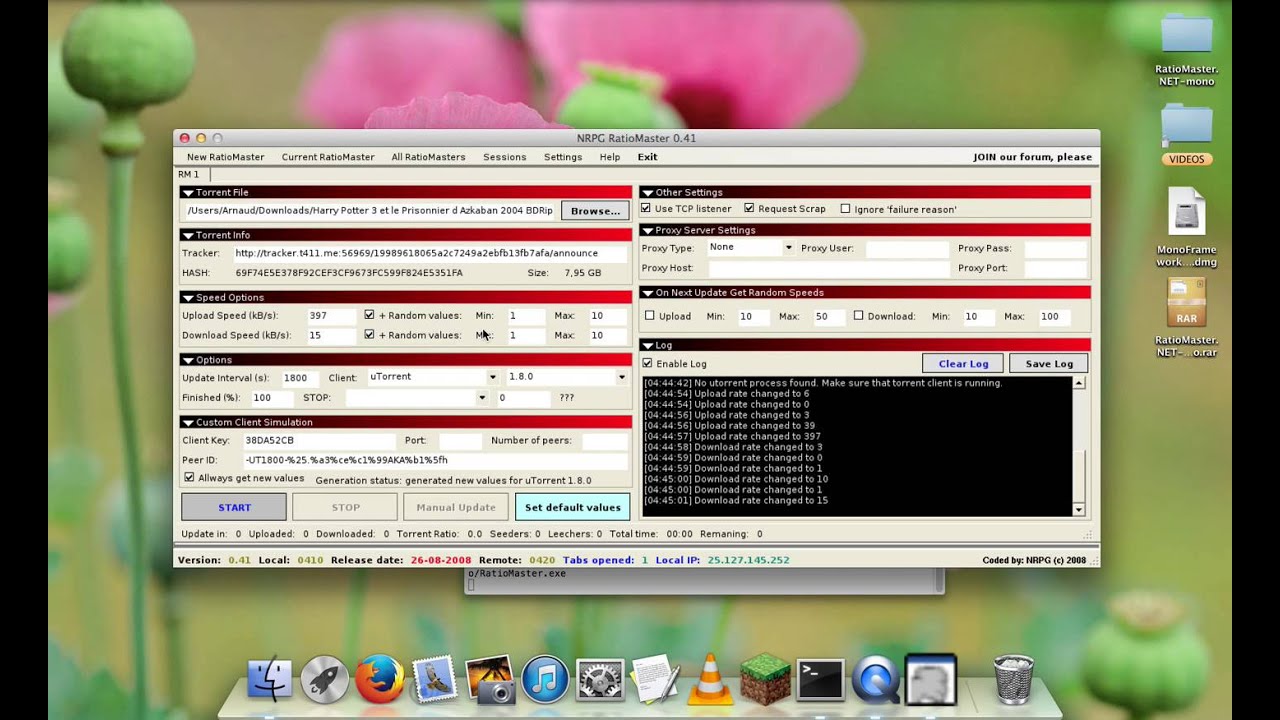Check the Upload random speeds box
Image resolution: width=1280 pixels, height=720 pixels.
(650, 316)
